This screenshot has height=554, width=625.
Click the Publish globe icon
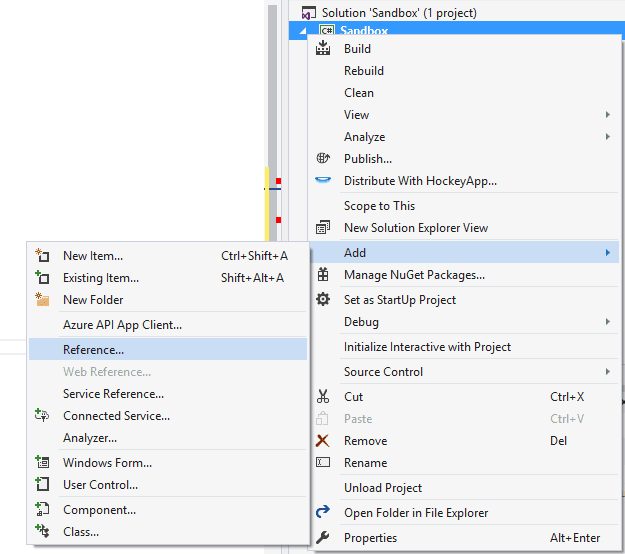pyautogui.click(x=323, y=158)
